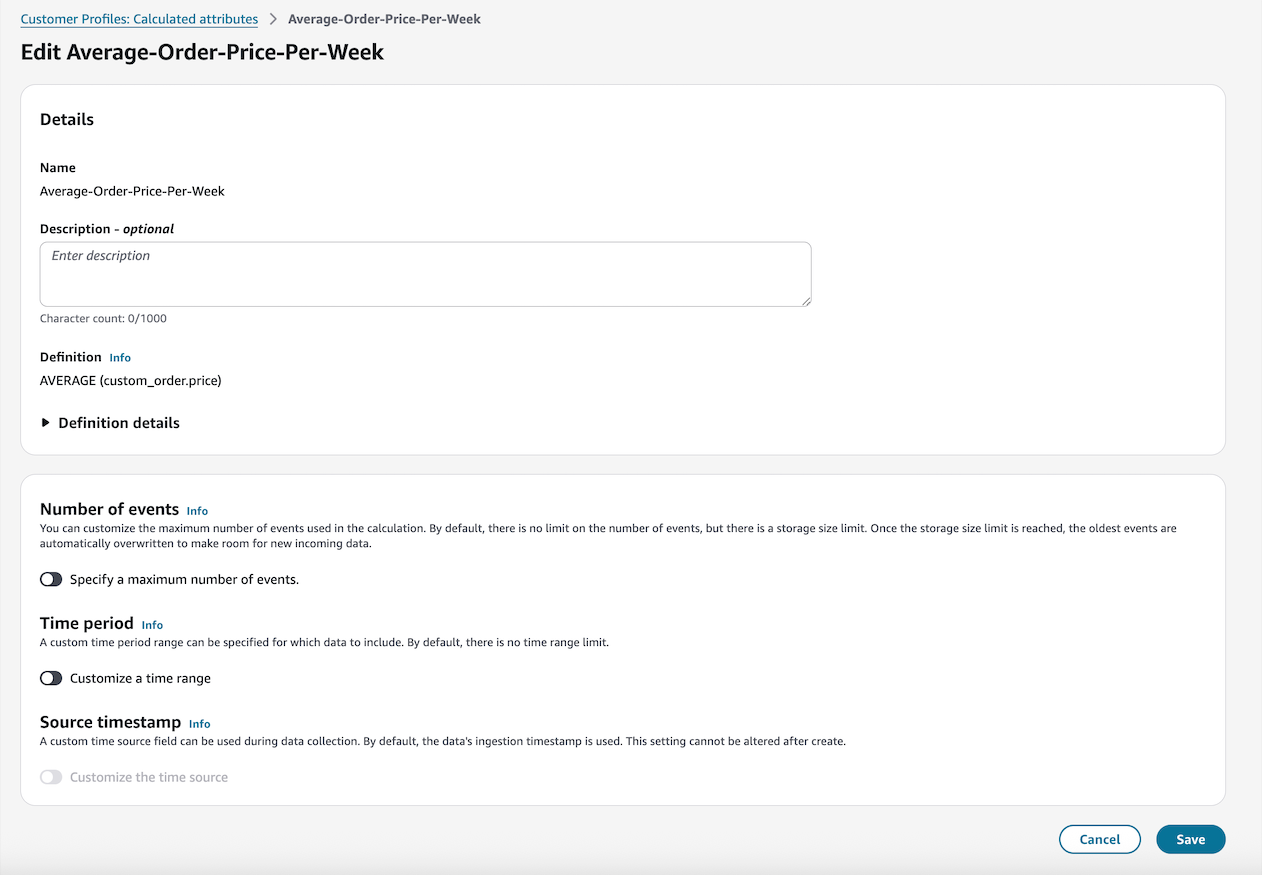Screen dimensions: 1262x875
Task: Open Info link next to Definition
Action: click(120, 358)
